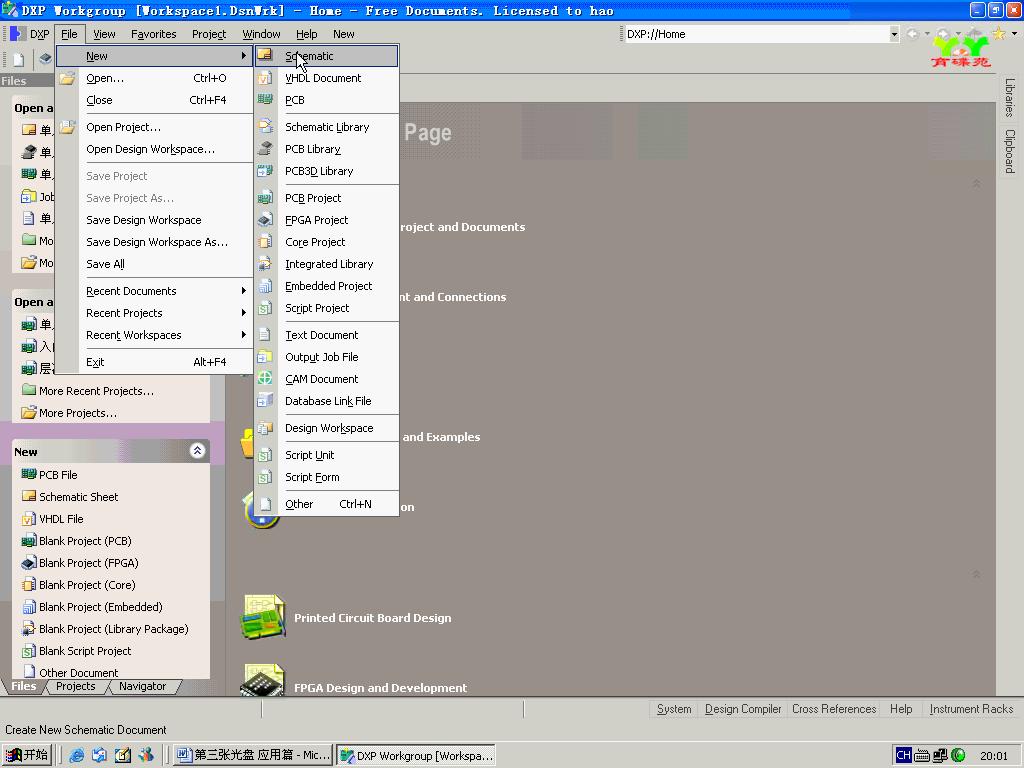
Task: Switch to the Navigator tab
Action: 142,686
